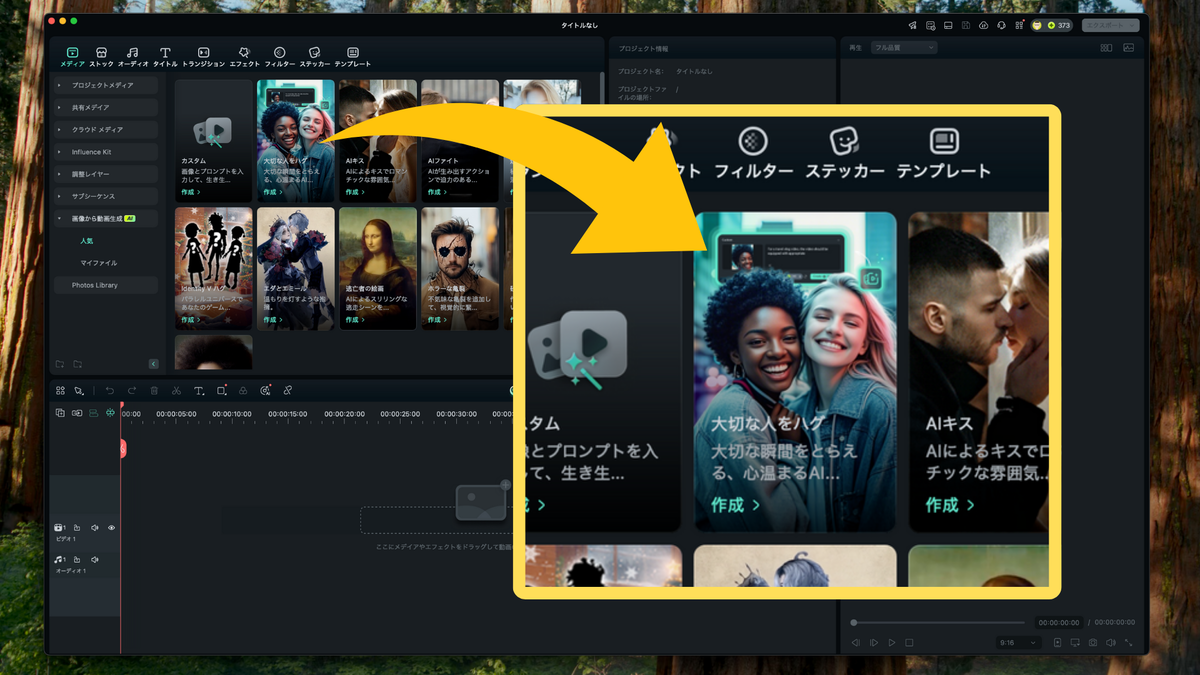Switch to the Audio tab
This screenshot has width=1200, height=675.
[x=133, y=56]
